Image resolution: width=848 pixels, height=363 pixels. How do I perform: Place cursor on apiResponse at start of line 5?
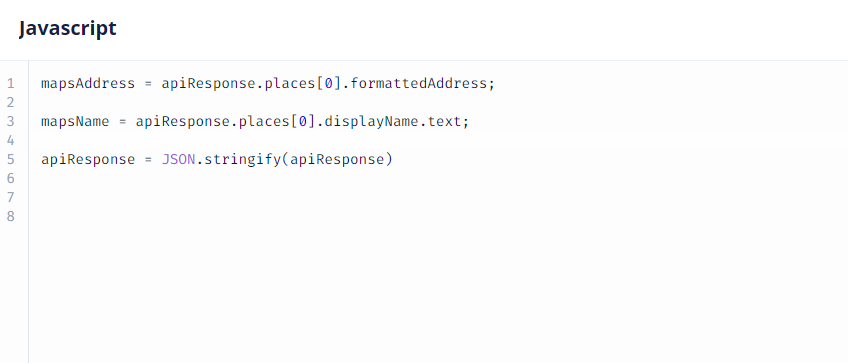(x=88, y=160)
